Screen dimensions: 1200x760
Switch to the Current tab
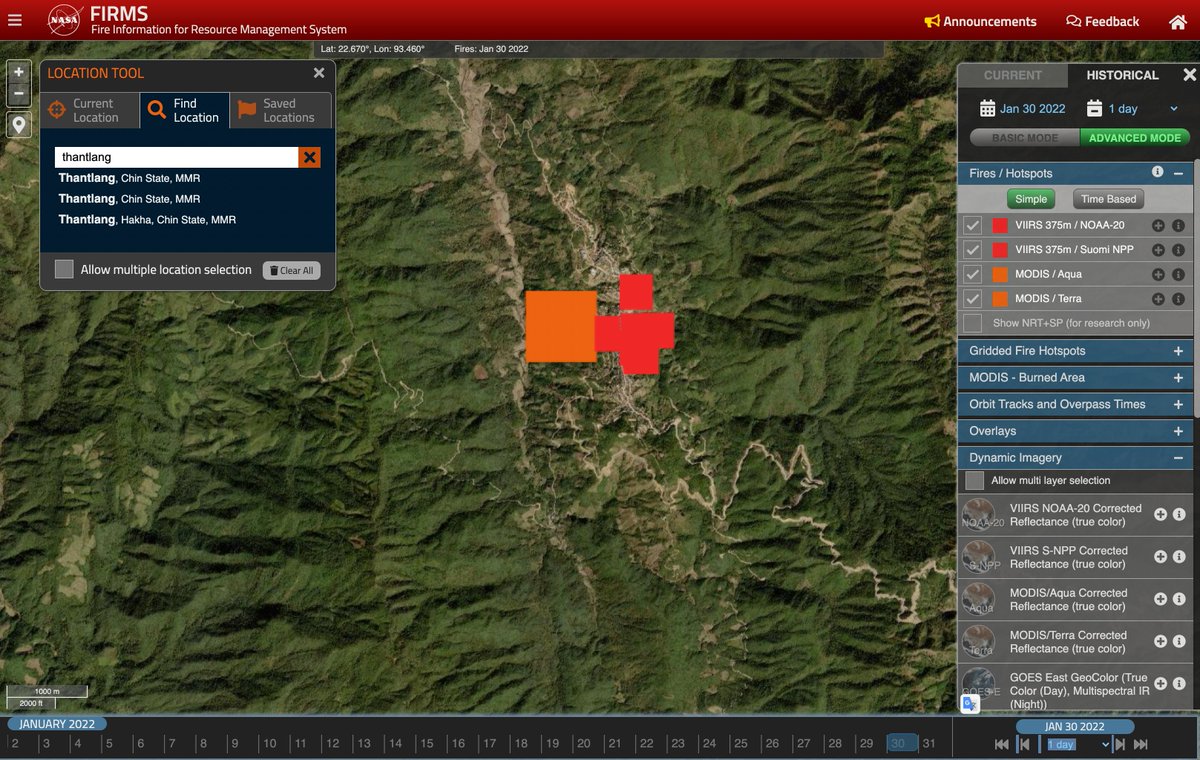point(1012,75)
